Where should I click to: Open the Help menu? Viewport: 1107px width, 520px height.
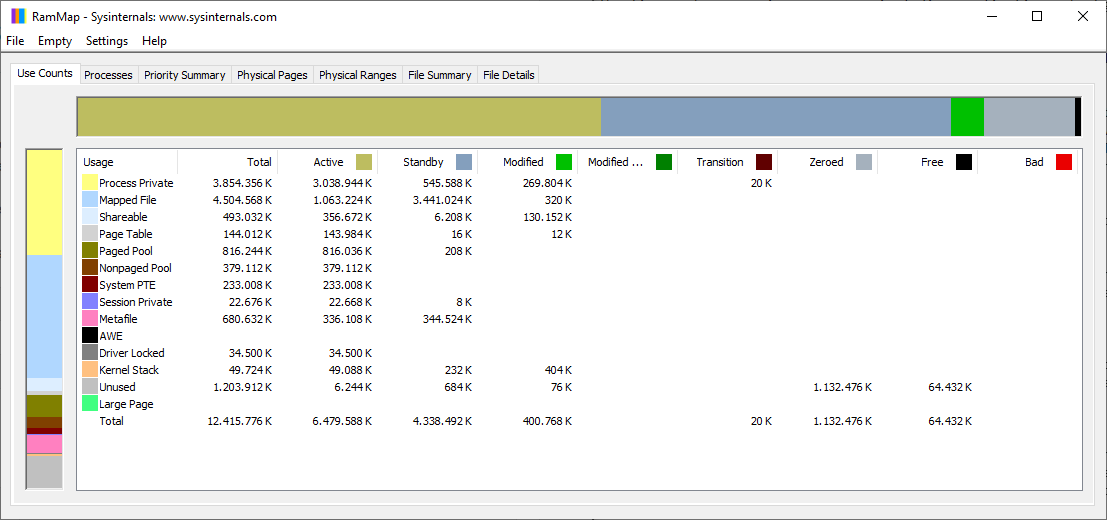(154, 41)
